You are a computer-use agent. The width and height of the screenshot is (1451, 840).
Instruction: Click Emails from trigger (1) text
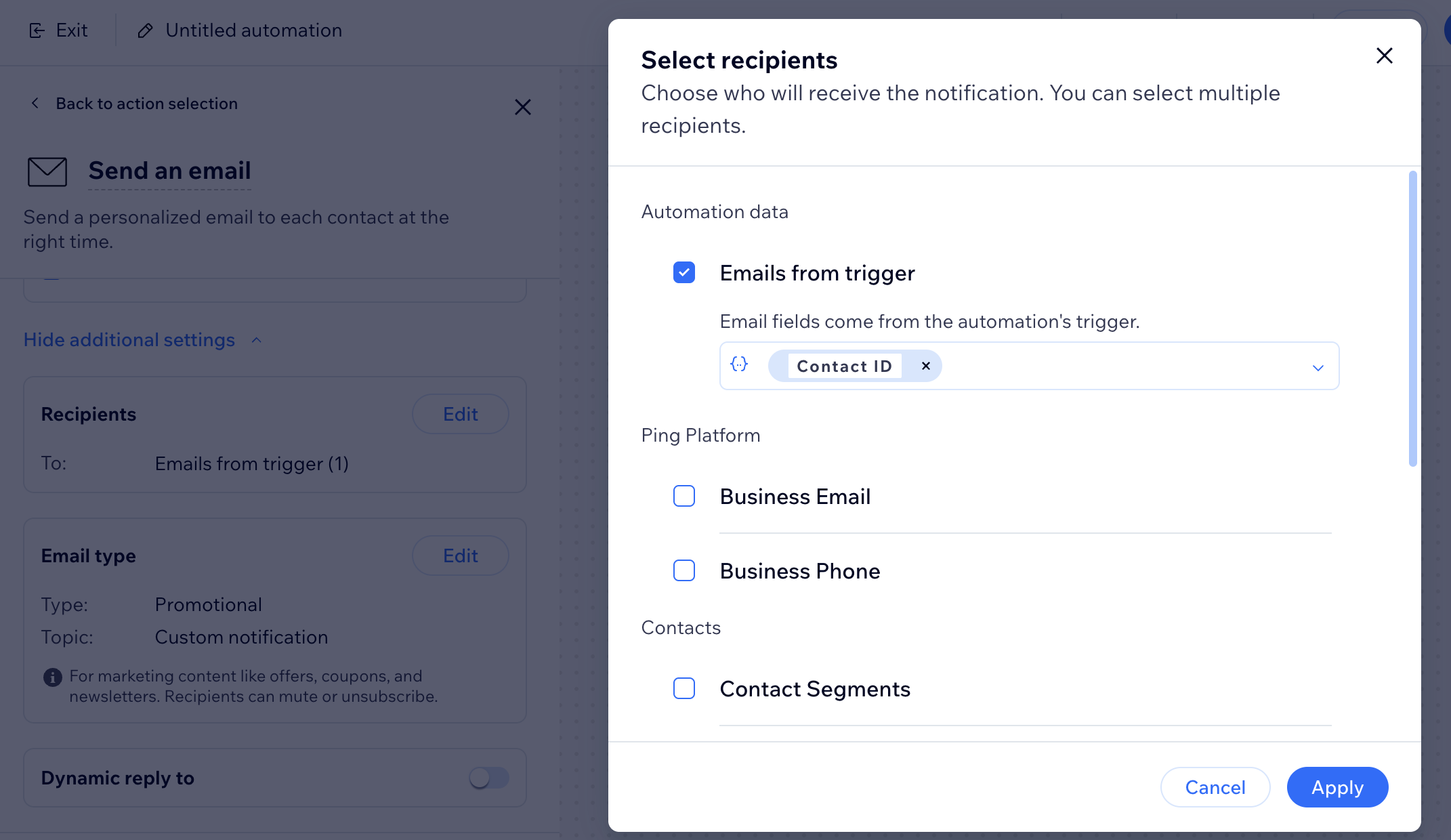[252, 463]
